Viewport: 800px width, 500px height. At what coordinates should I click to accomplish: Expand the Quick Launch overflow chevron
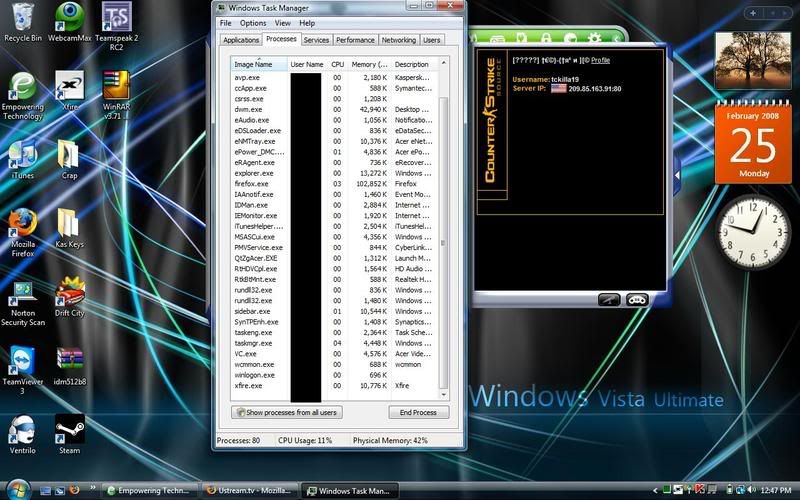(93, 488)
